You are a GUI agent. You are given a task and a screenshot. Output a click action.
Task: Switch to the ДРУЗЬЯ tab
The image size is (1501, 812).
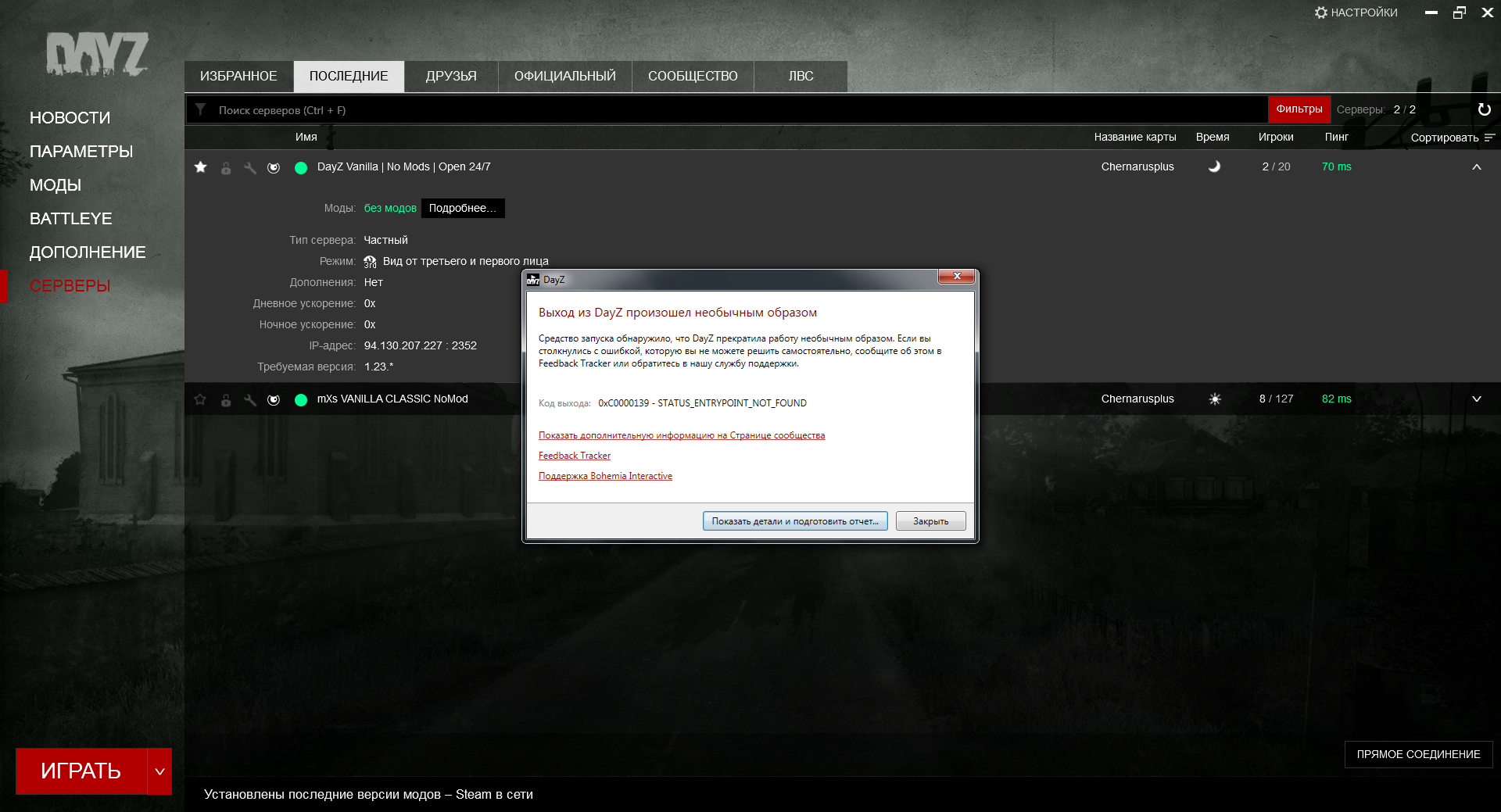[x=451, y=77]
